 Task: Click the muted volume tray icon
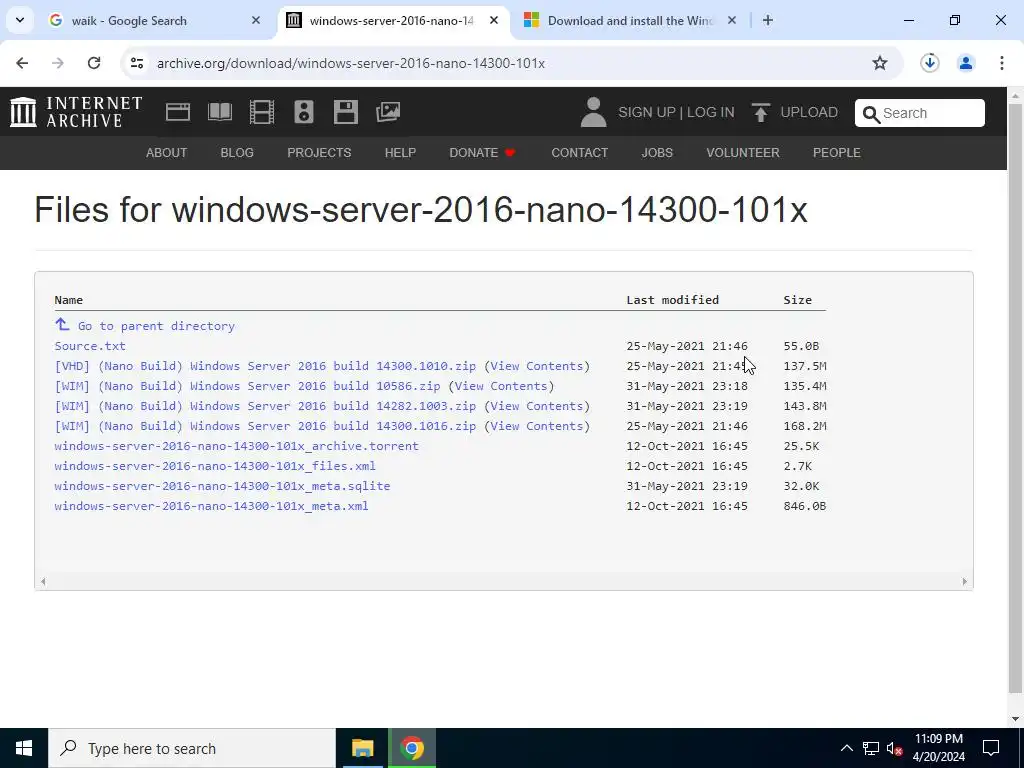pos(894,748)
